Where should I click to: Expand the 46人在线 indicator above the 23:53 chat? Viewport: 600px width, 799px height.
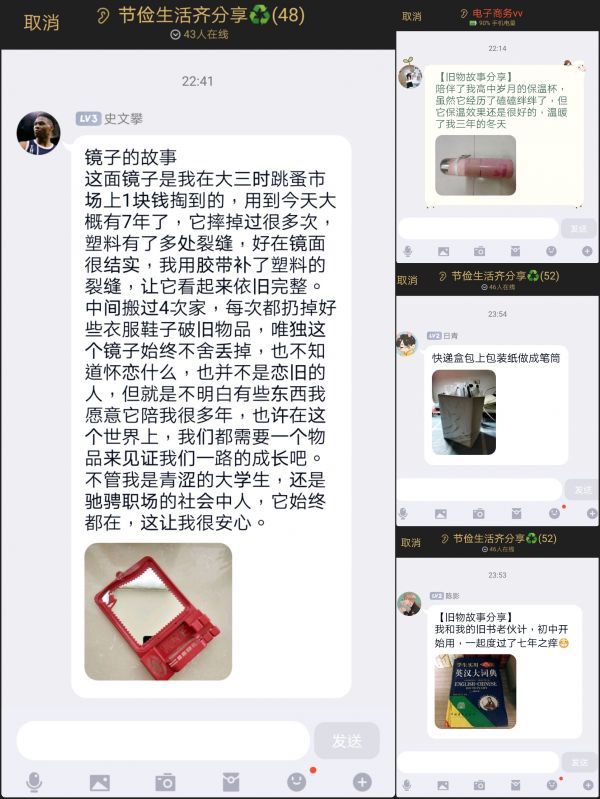coord(498,549)
